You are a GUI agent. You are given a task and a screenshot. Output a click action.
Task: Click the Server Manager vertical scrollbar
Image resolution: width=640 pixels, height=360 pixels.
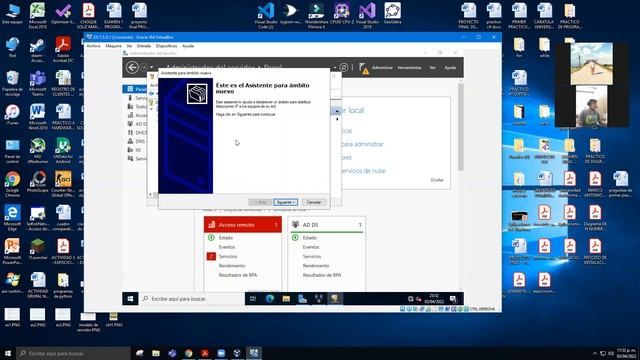461,127
